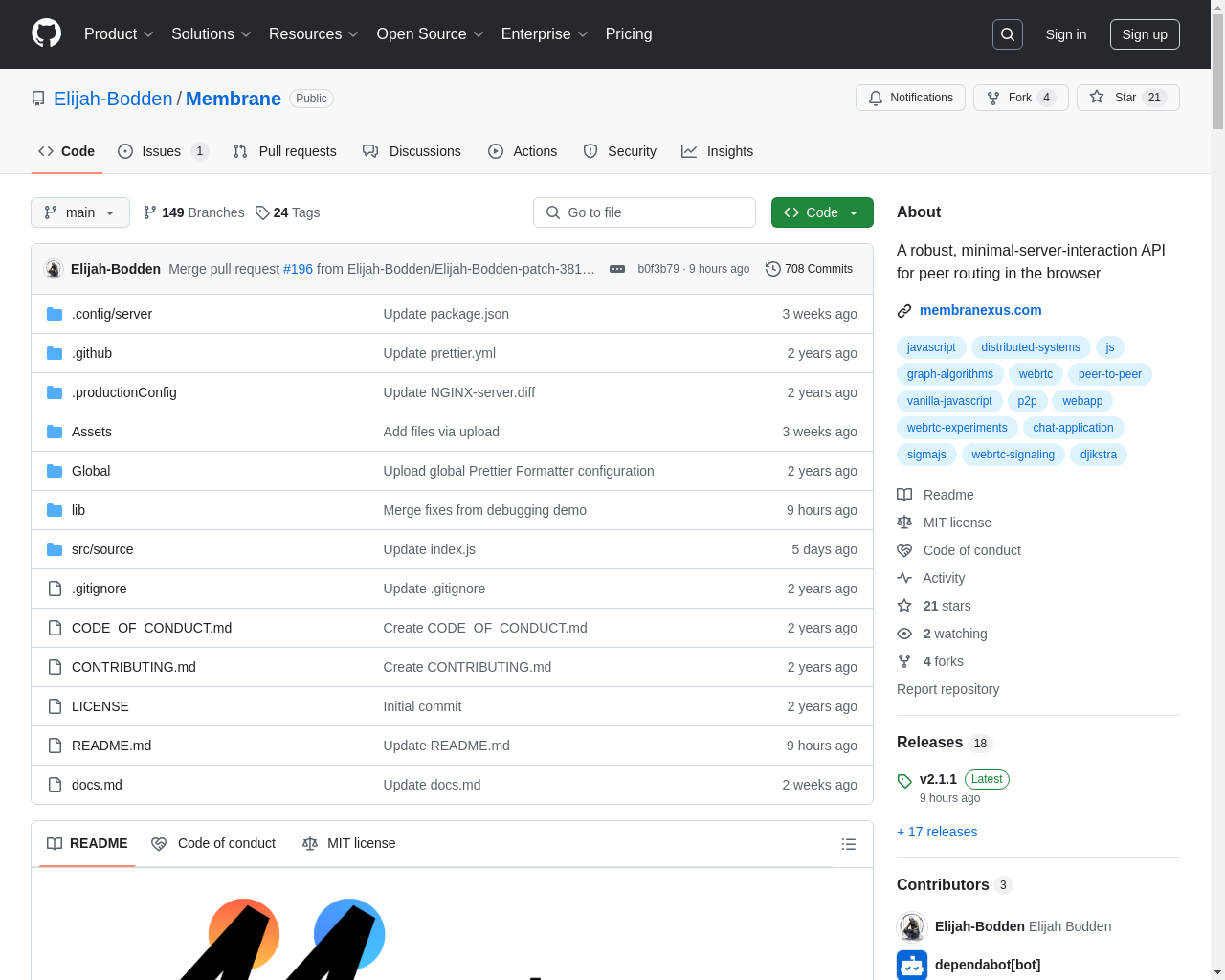Open the commit details ellipsis icon
The height and width of the screenshot is (980, 1225).
[x=617, y=269]
